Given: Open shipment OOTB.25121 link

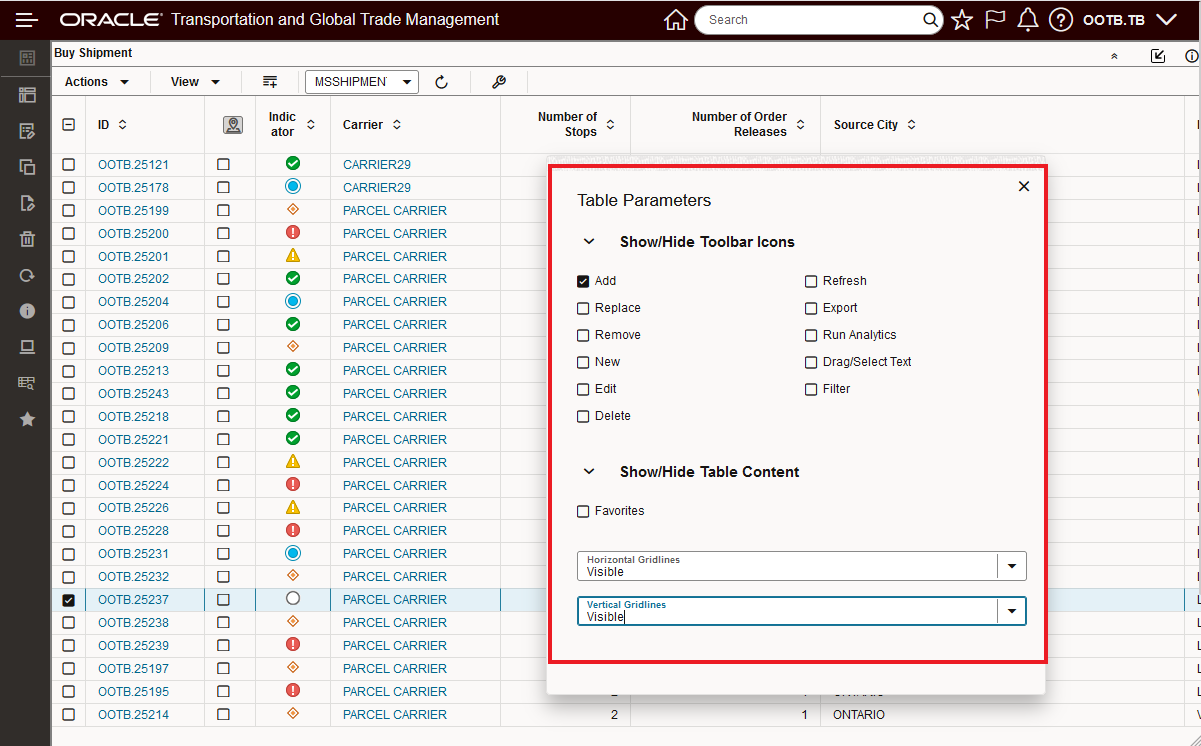Looking at the screenshot, I should 133,165.
